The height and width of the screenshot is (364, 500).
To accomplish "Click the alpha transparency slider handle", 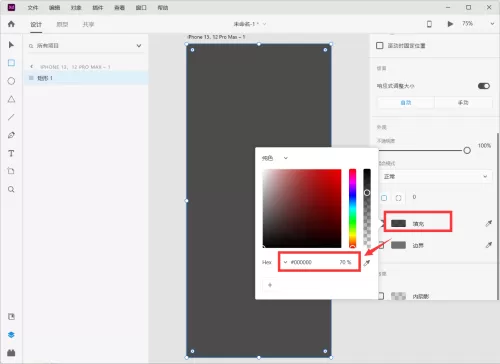I will pos(367,193).
